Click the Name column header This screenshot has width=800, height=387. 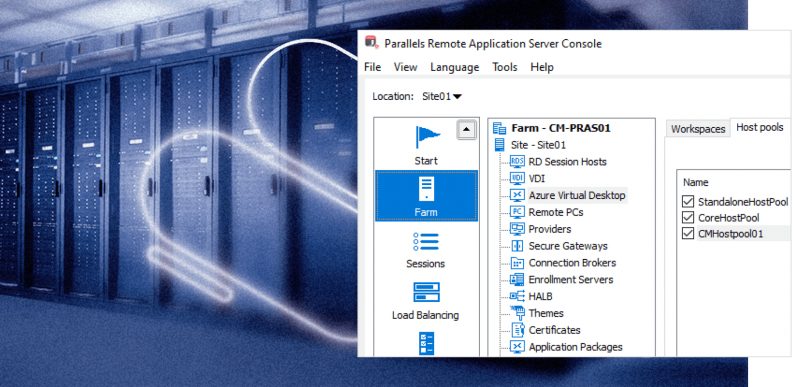click(696, 182)
